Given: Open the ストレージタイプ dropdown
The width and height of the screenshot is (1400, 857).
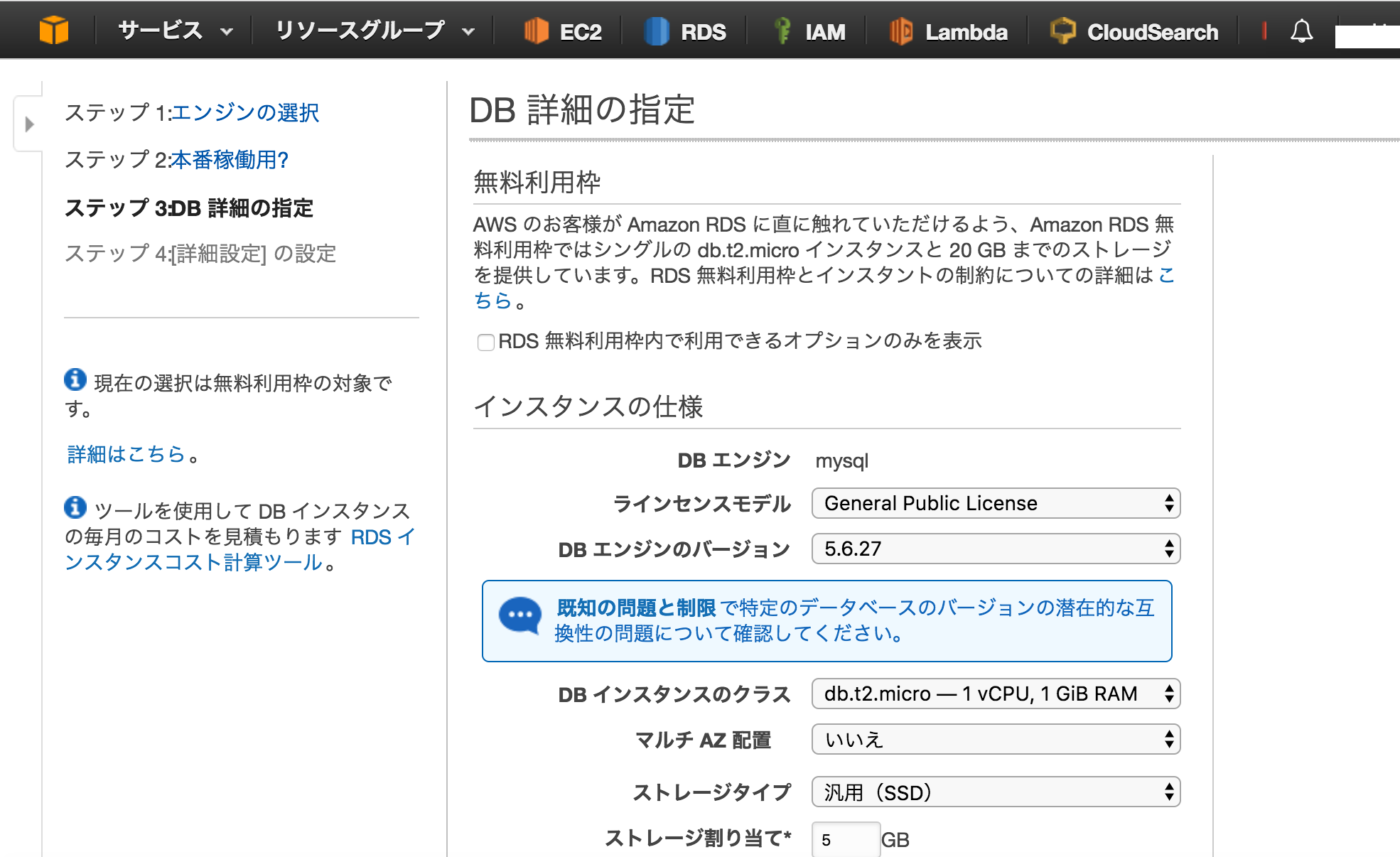Looking at the screenshot, I should (996, 792).
